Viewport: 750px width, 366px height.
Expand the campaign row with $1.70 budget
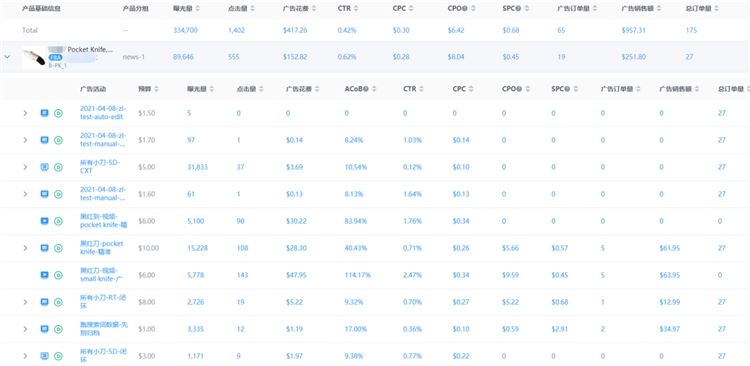coord(25,140)
